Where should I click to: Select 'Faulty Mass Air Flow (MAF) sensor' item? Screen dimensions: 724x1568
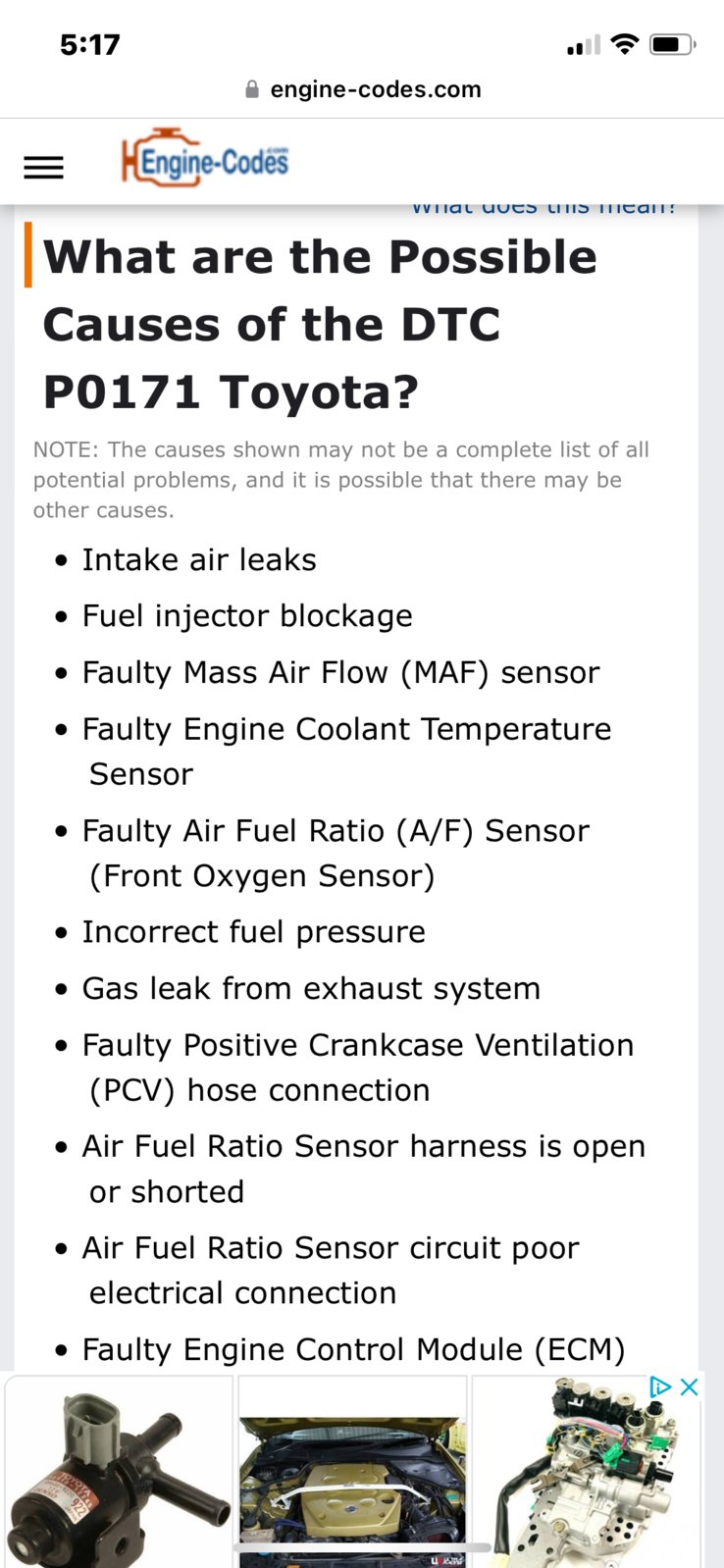click(340, 672)
